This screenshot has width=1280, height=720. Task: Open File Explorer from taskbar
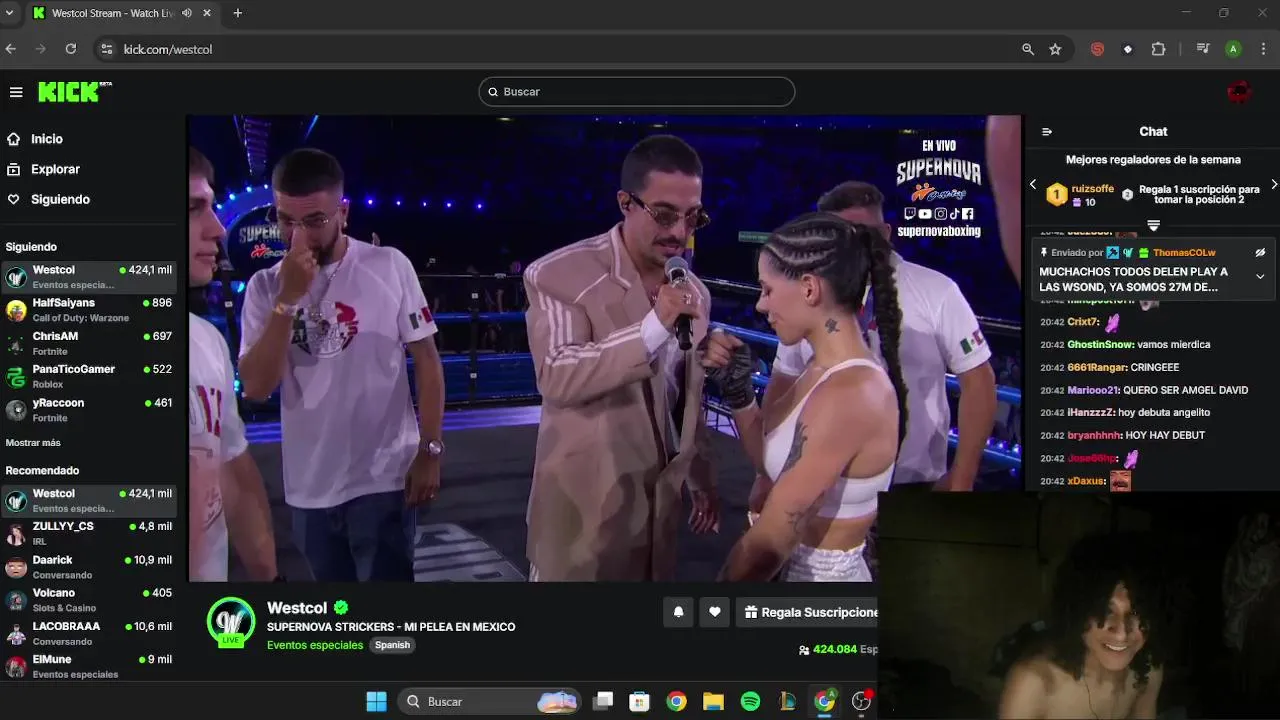pos(713,702)
